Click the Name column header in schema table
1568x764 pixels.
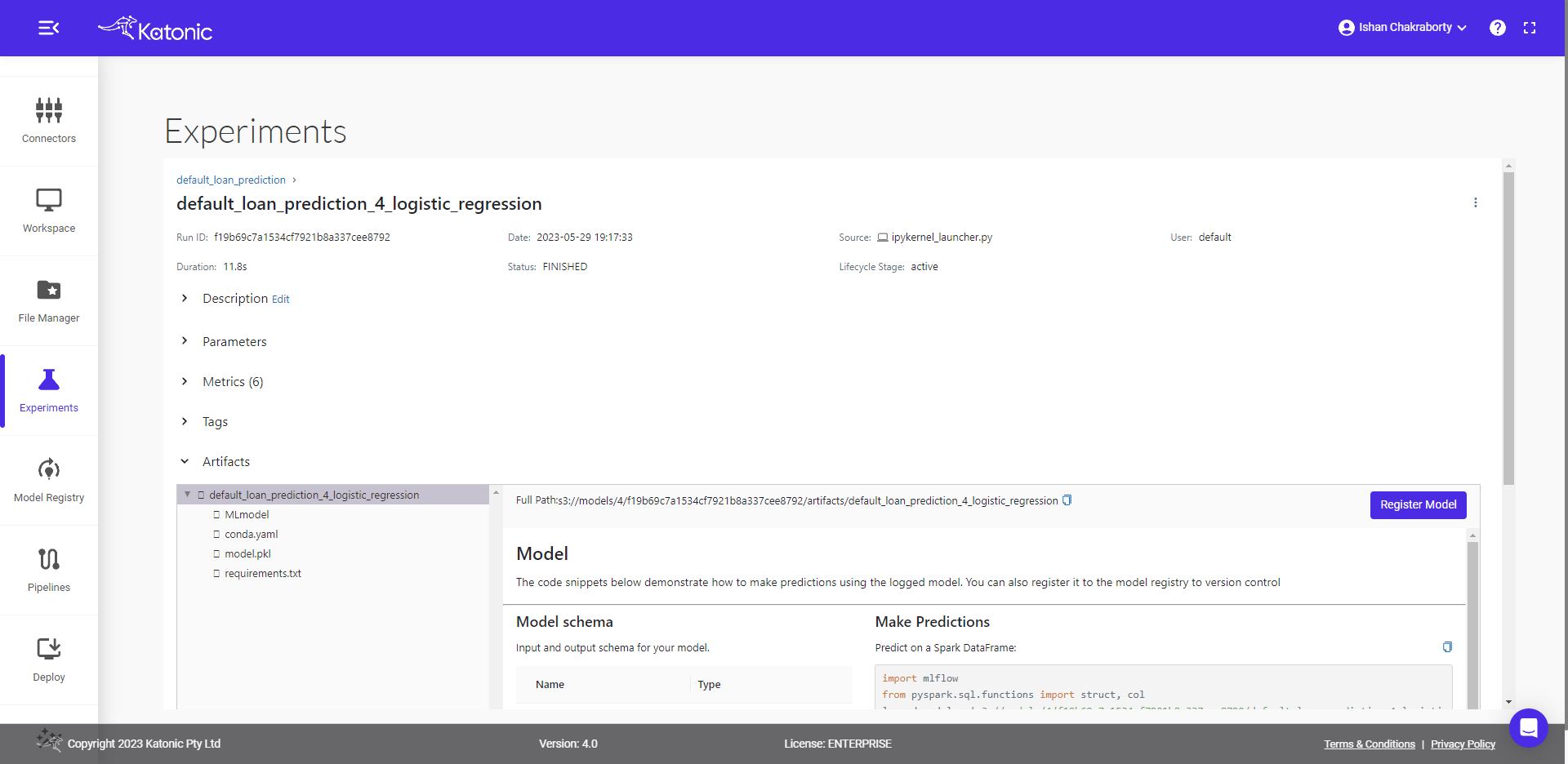[550, 685]
